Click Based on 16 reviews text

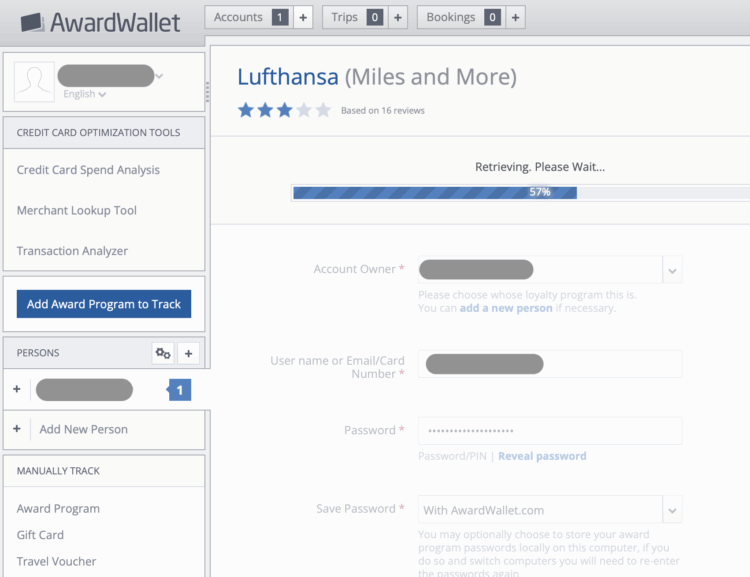(383, 111)
